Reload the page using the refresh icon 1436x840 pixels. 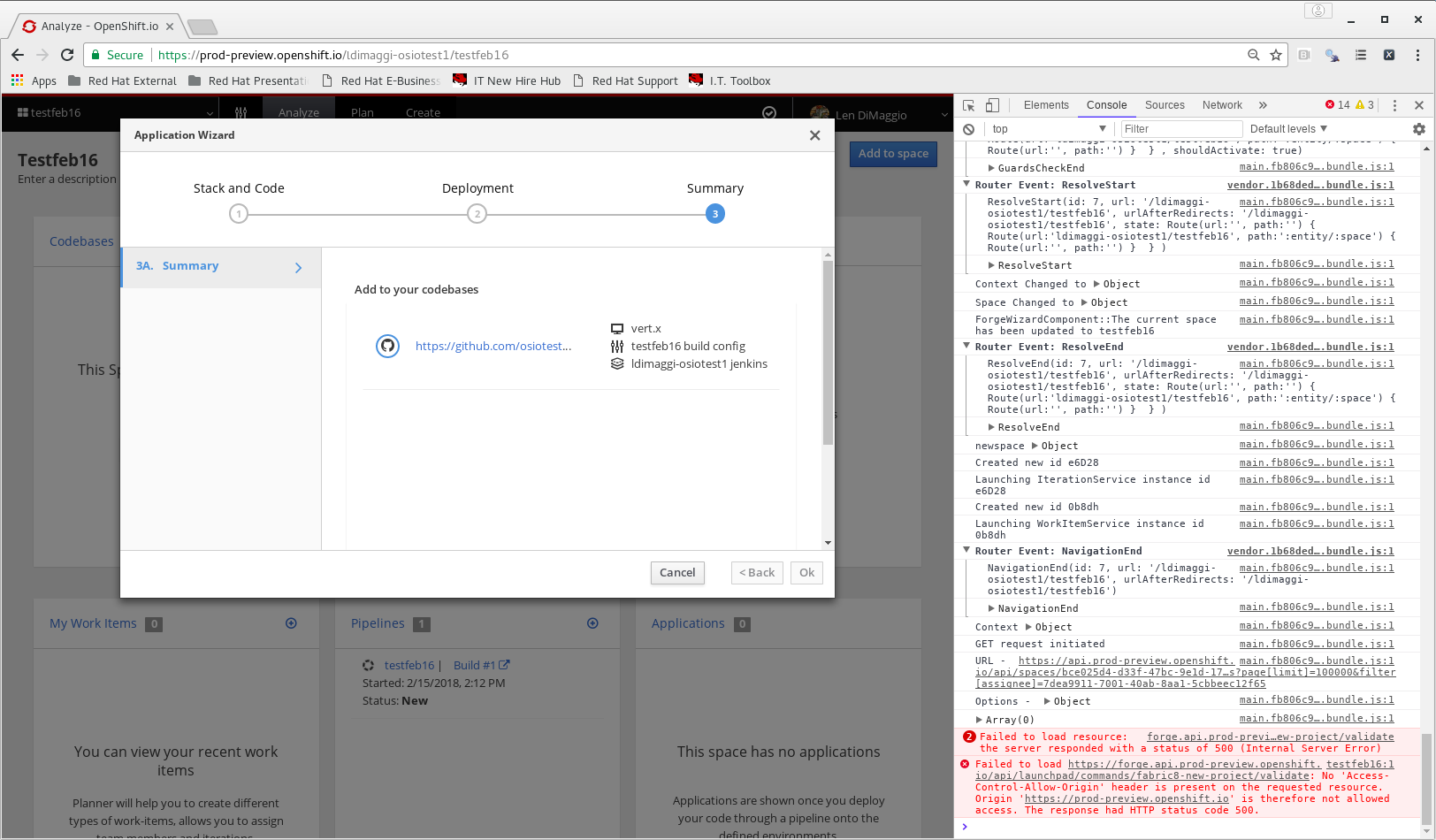[67, 55]
